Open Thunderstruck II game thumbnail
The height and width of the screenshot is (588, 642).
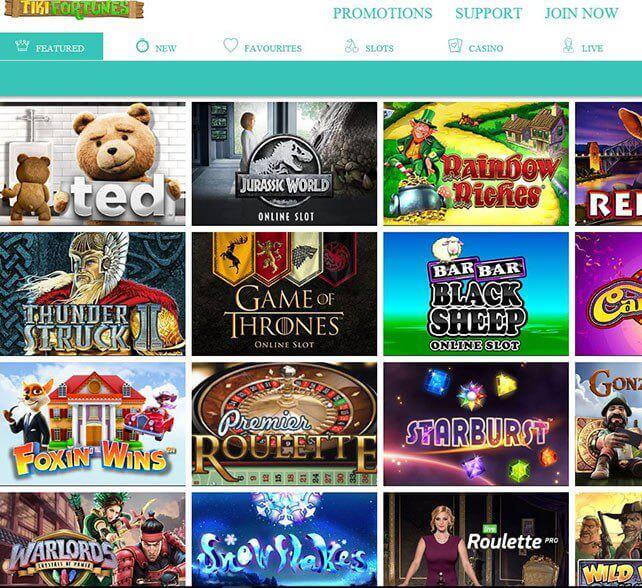point(93,294)
